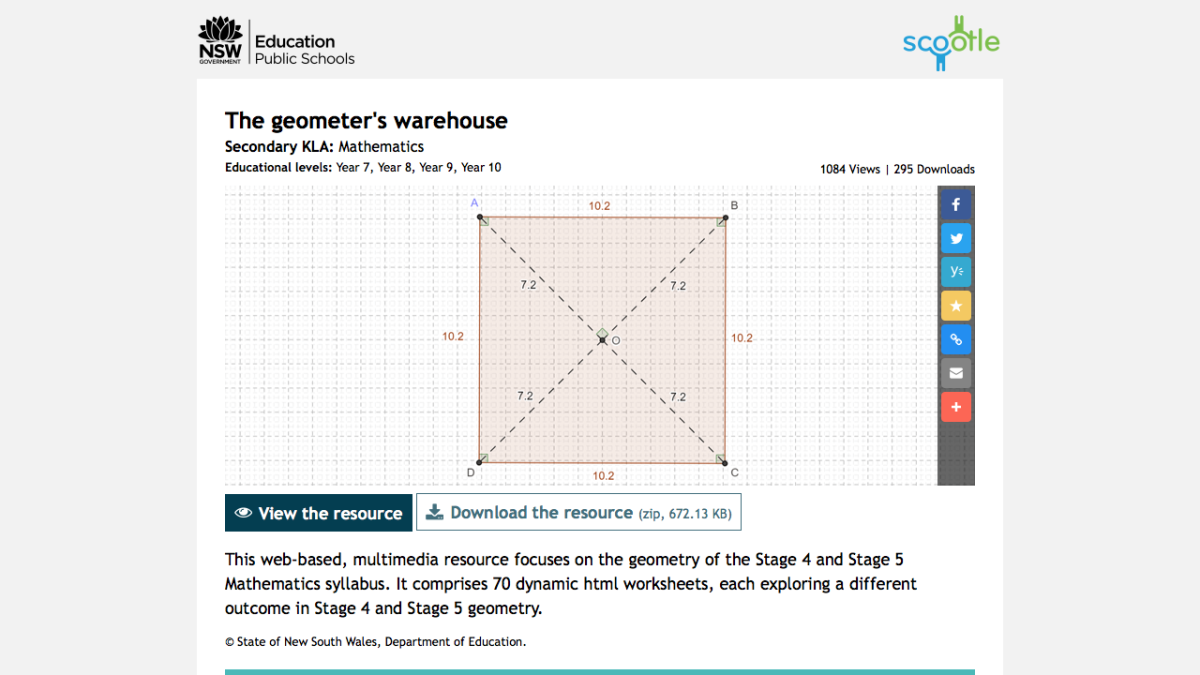Select vertex C of the square
The height and width of the screenshot is (675, 1200).
click(x=723, y=461)
